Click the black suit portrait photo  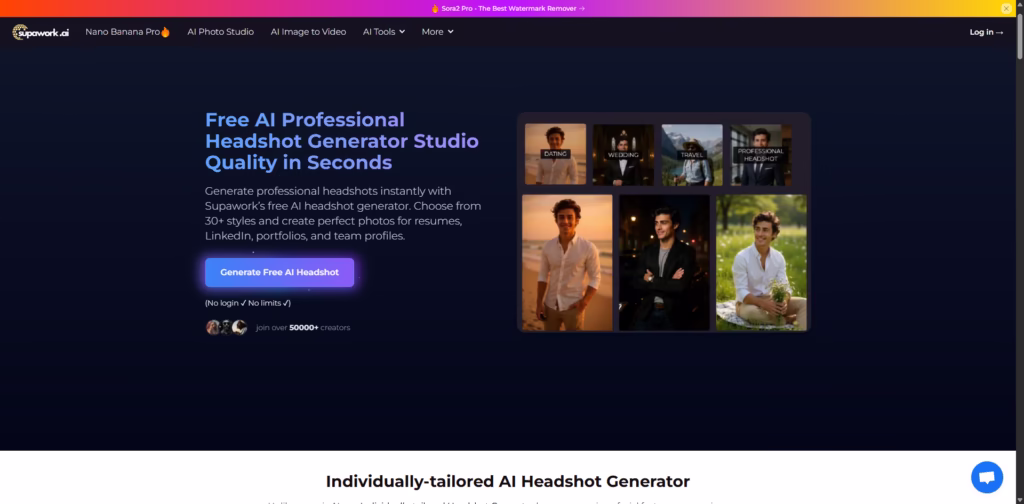pyautogui.click(x=664, y=262)
